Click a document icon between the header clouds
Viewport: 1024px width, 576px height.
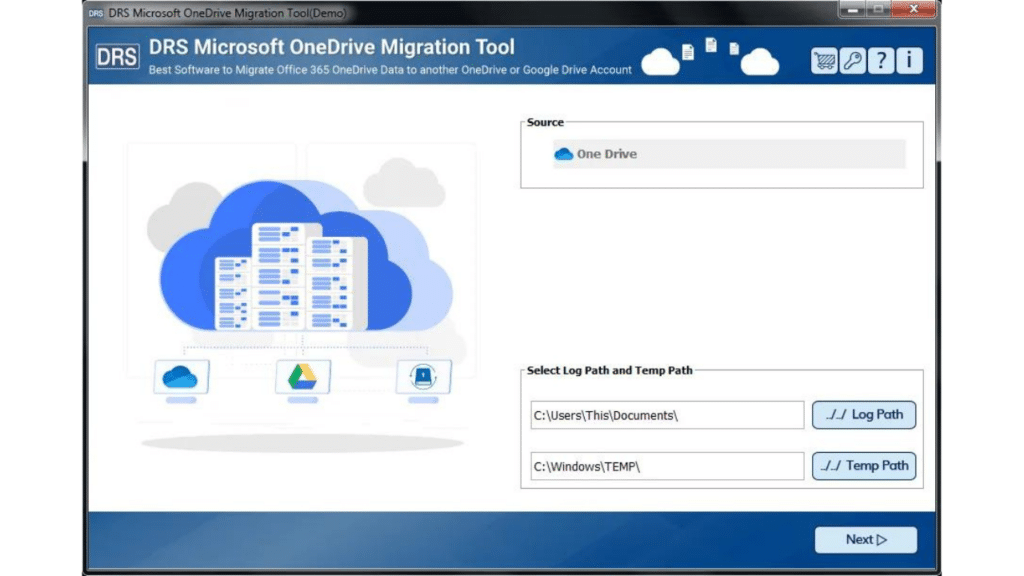point(710,48)
